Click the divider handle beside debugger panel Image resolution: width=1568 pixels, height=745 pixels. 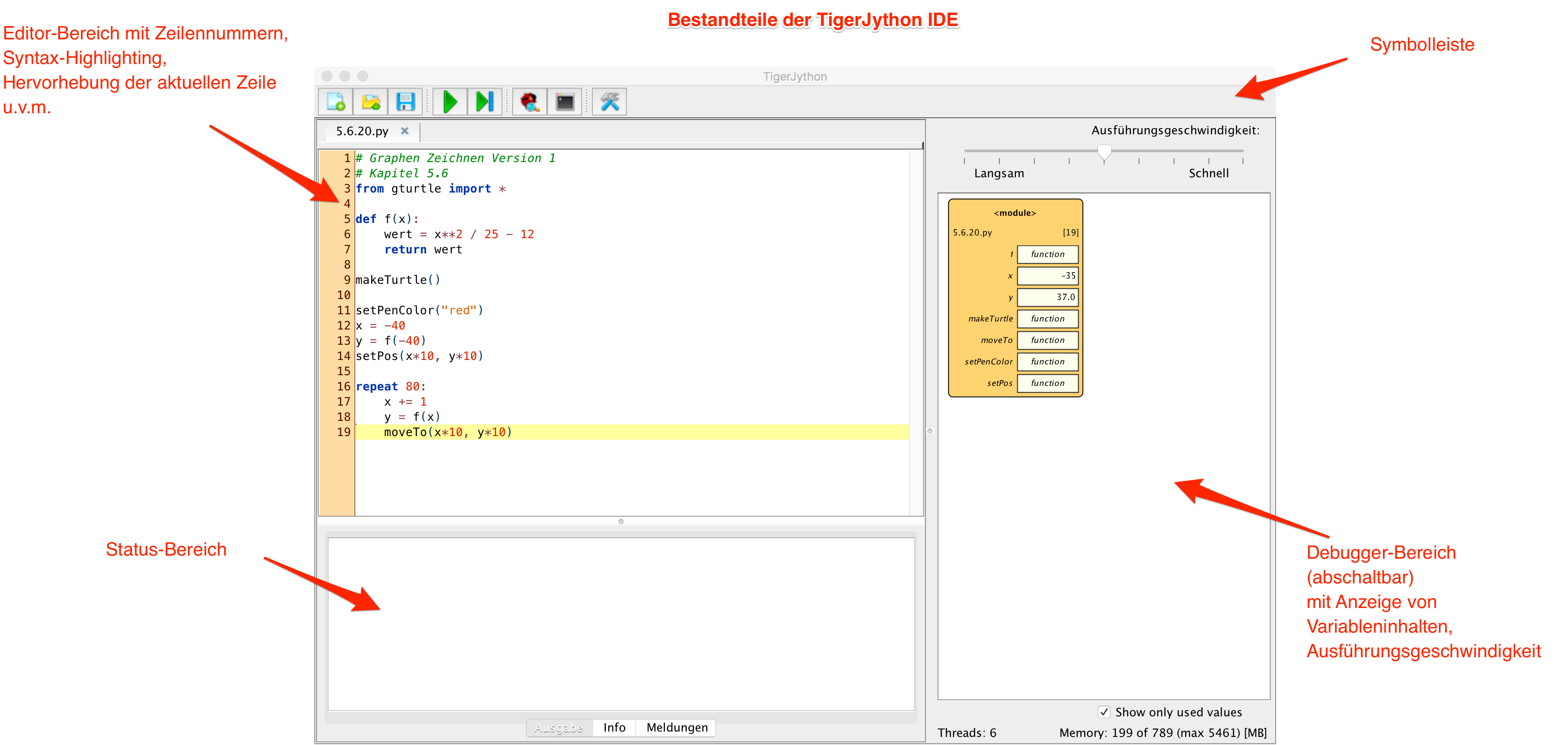(x=930, y=431)
